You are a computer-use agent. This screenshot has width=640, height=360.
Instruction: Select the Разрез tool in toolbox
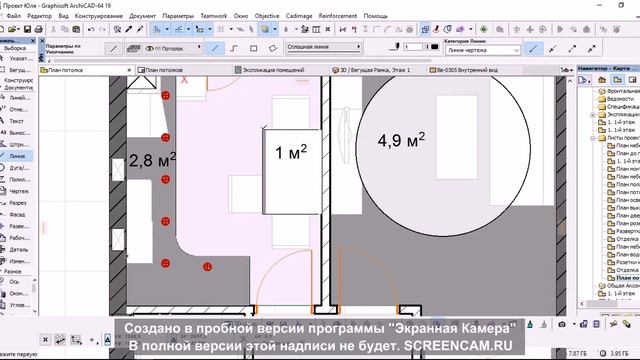(16, 203)
